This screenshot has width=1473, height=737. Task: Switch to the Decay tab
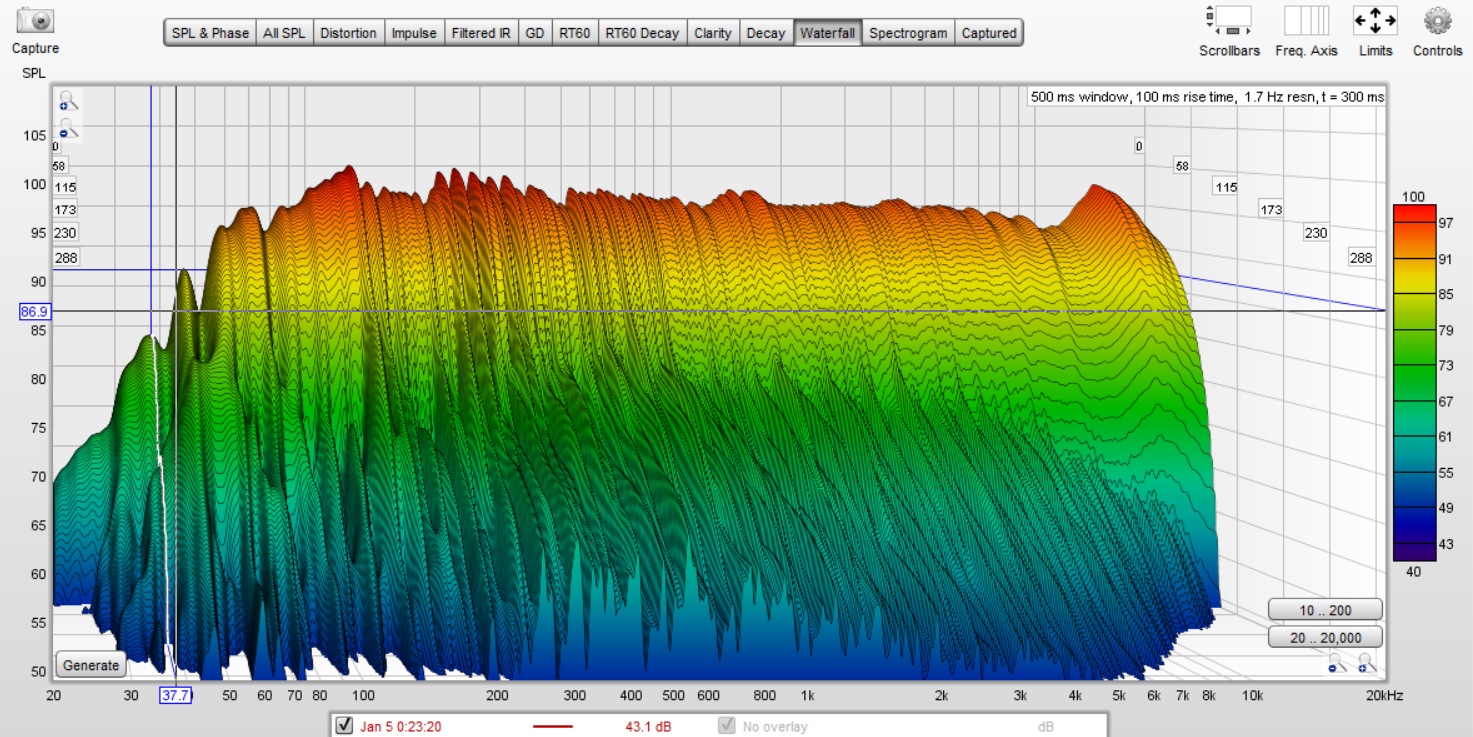766,33
